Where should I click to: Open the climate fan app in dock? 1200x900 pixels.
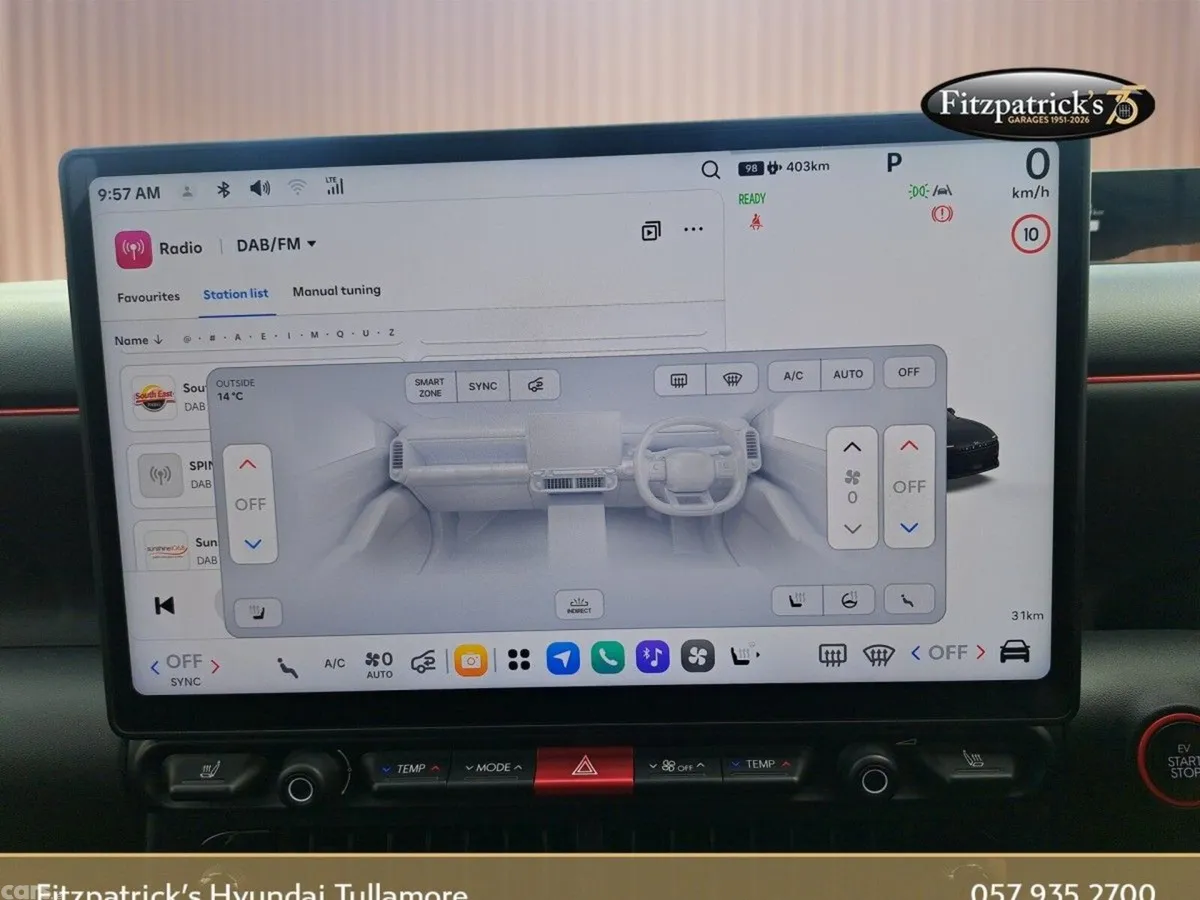[698, 655]
